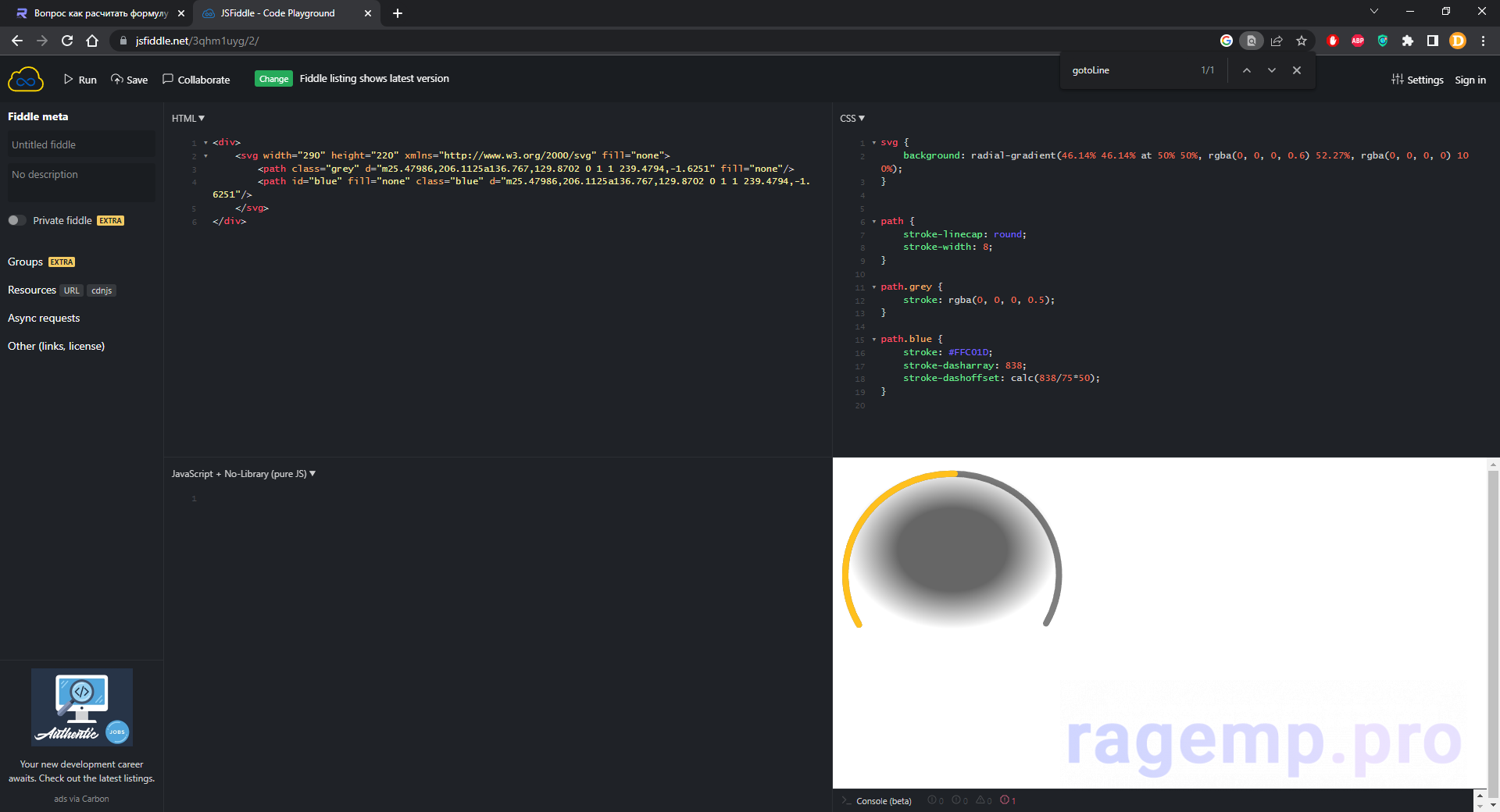
Task: Click the Google icon in address bar
Action: (1227, 41)
